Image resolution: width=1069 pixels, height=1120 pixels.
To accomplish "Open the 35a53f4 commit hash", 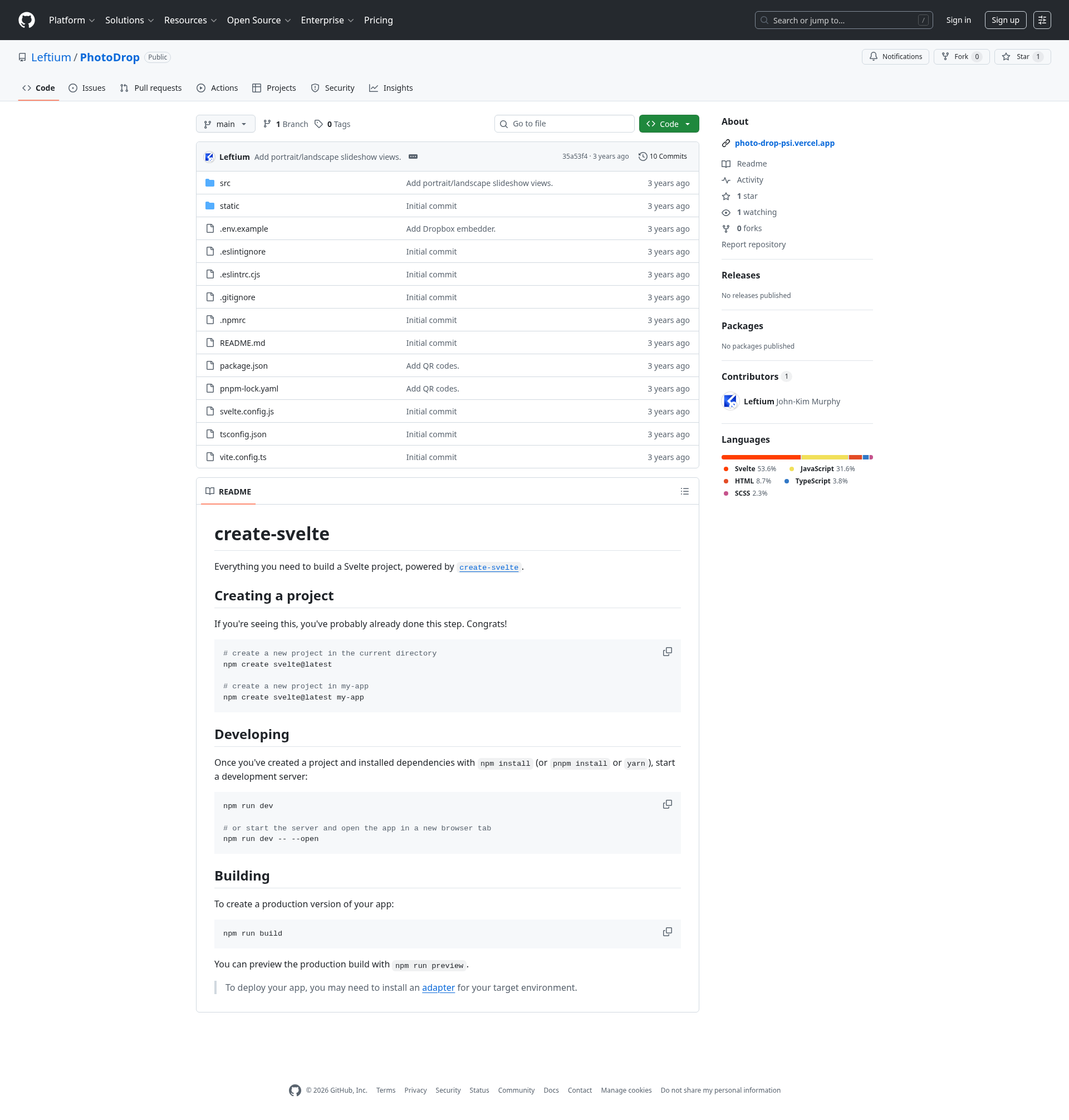I will pos(575,156).
